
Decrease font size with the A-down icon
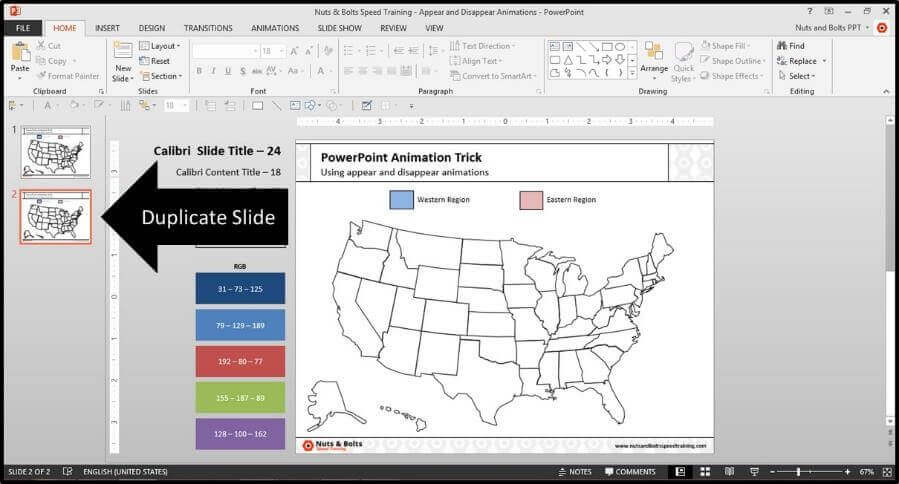[308, 51]
